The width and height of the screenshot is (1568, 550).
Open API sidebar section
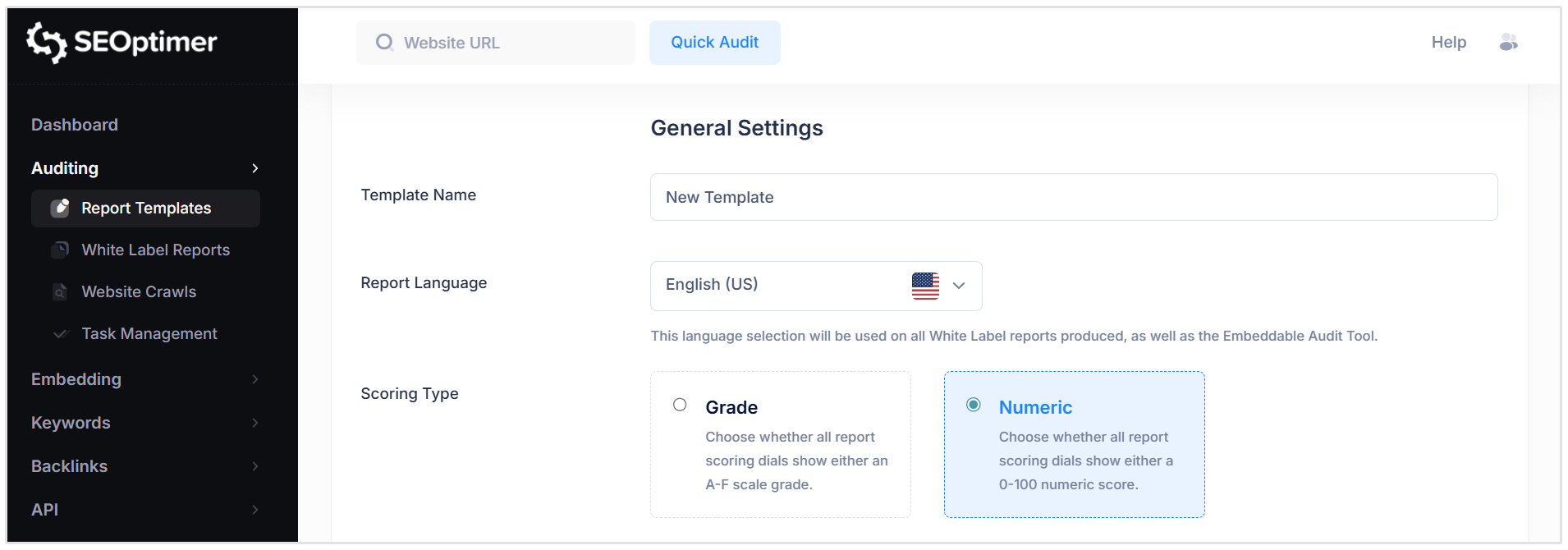tap(44, 510)
